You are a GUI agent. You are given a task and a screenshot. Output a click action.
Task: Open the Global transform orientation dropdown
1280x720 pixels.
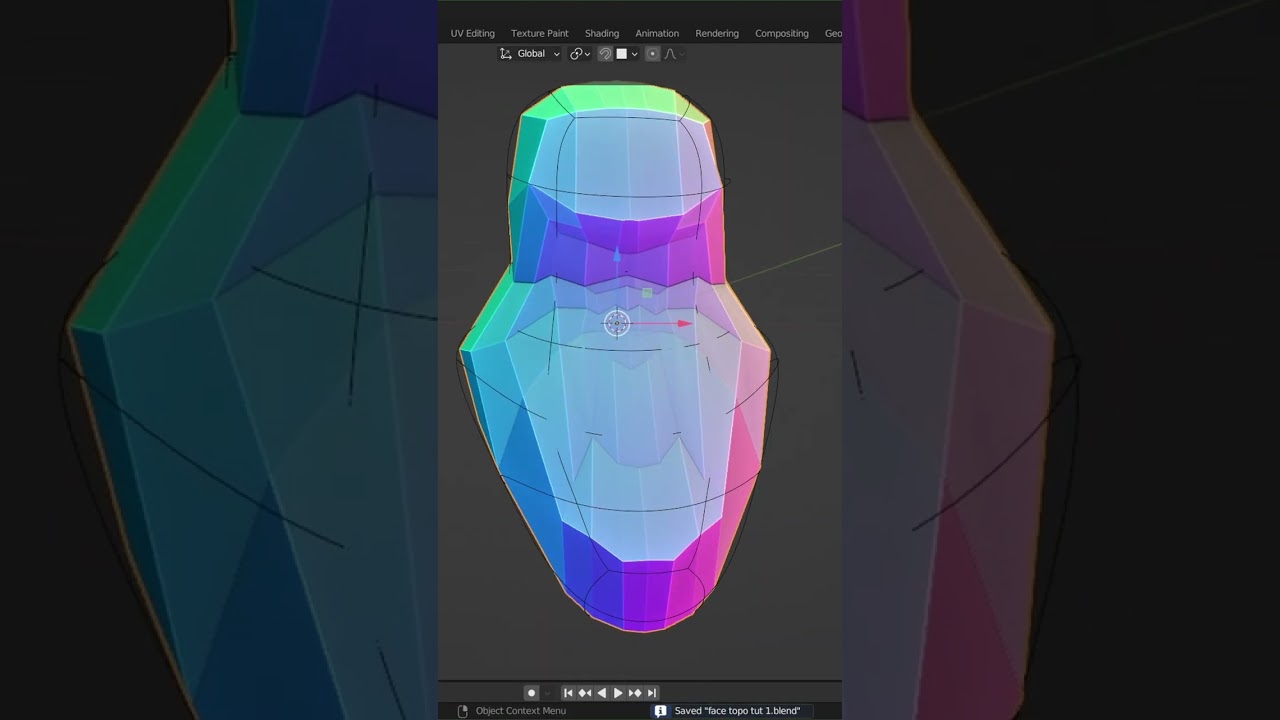click(x=530, y=54)
